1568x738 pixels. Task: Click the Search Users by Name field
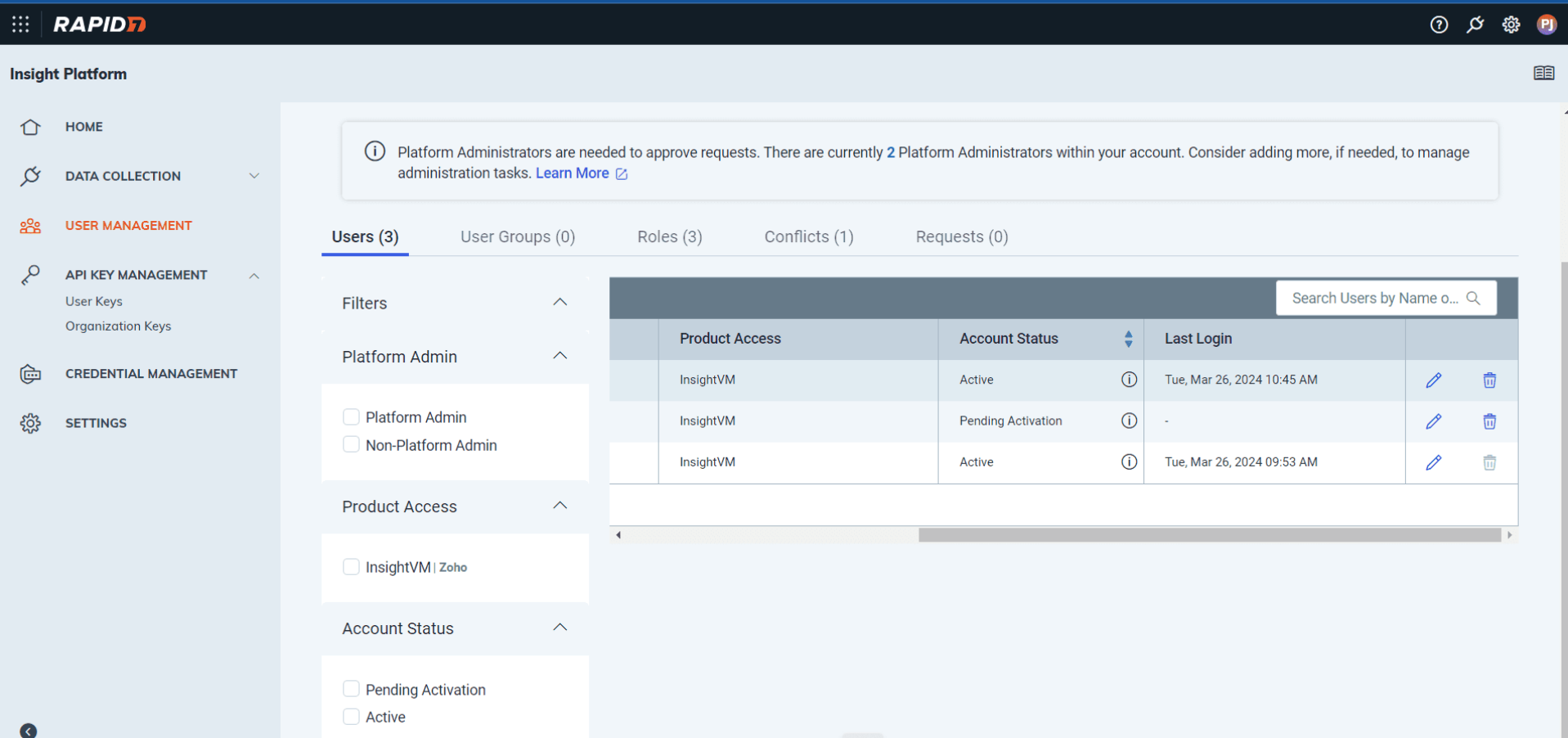1386,298
